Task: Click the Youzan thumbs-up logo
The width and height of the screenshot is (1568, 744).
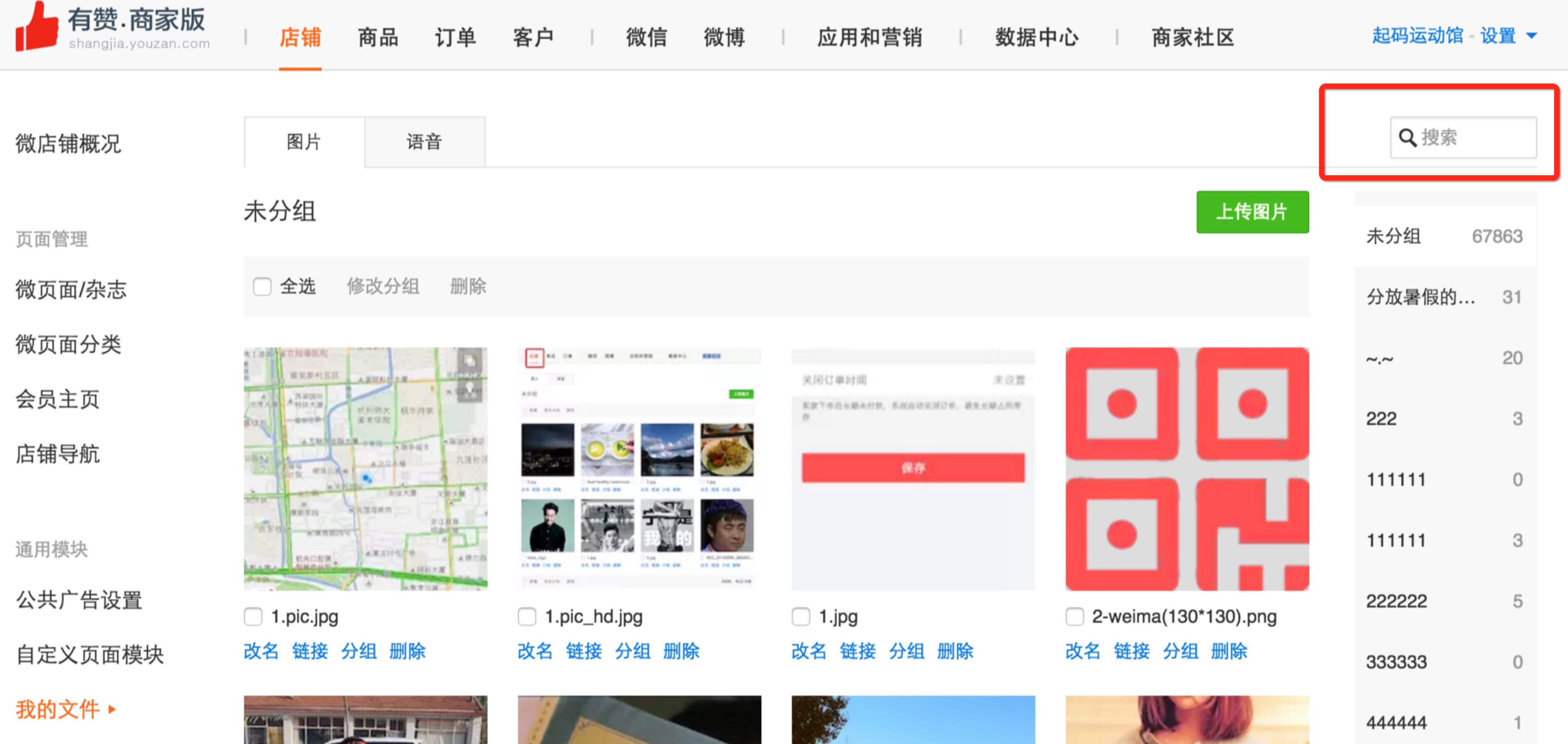Action: (37, 25)
